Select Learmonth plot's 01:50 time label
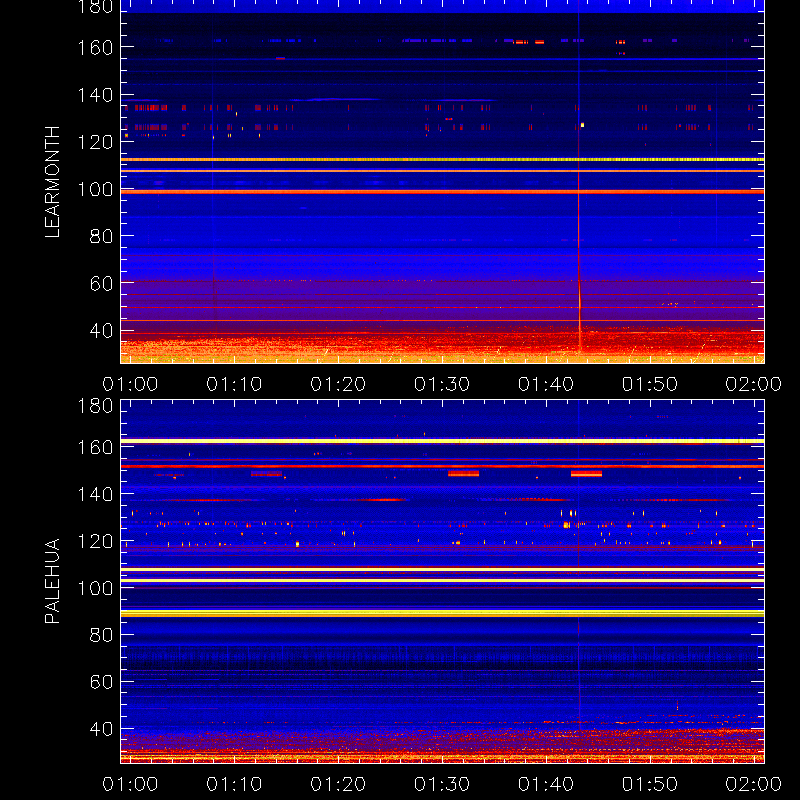The image size is (800, 800). tap(650, 384)
